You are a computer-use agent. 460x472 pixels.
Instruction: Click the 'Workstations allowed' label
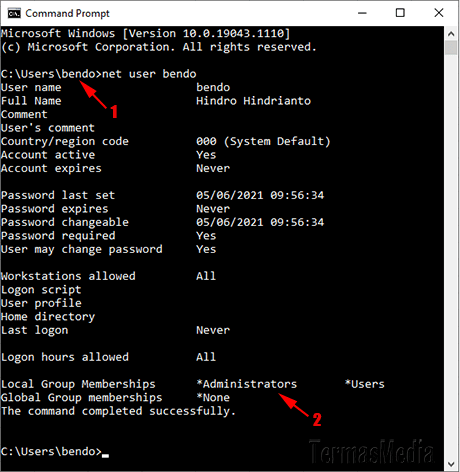tap(68, 276)
